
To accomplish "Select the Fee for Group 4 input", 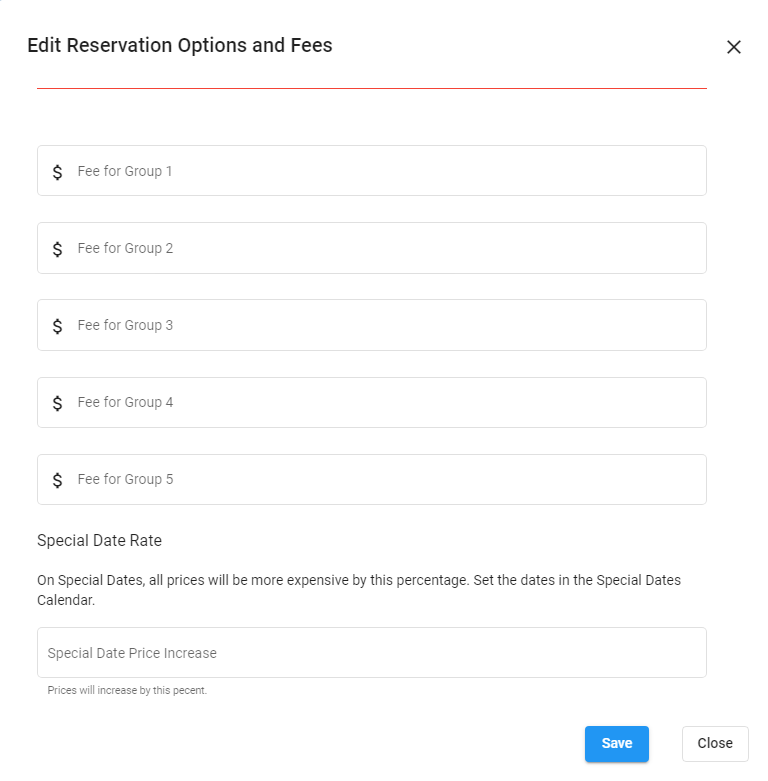I will click(385, 402).
